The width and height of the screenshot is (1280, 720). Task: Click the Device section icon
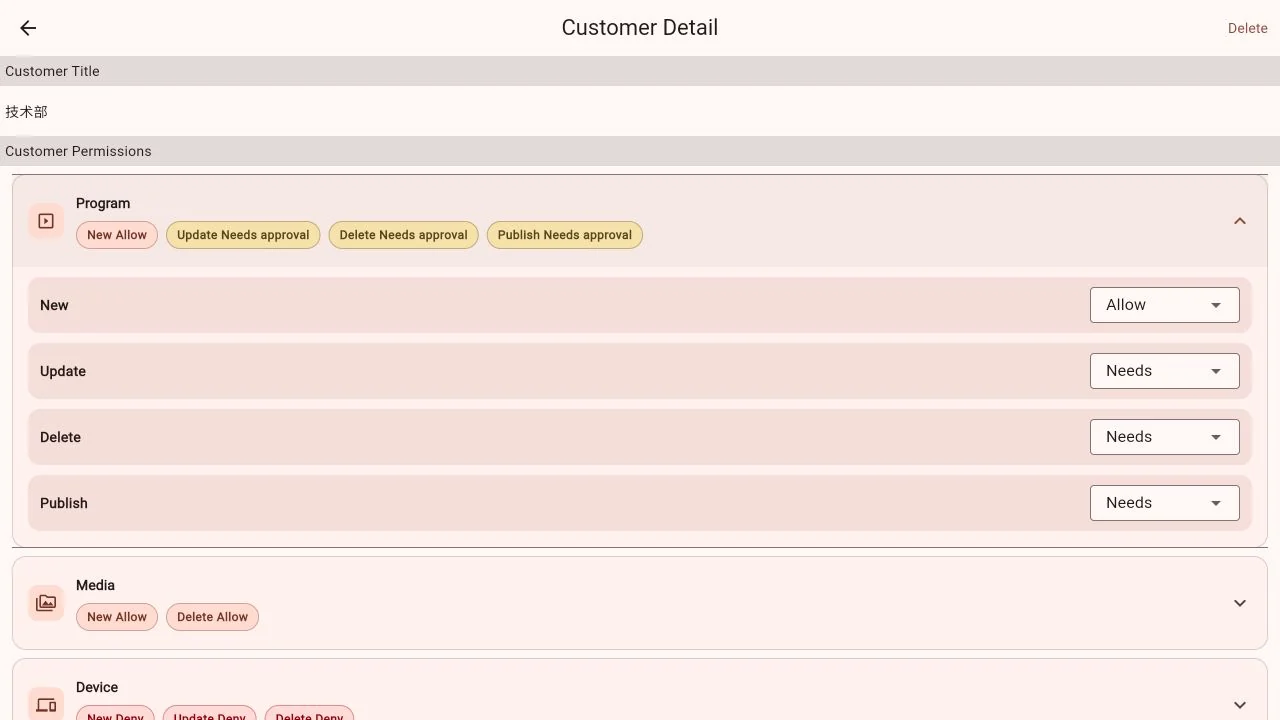point(46,704)
